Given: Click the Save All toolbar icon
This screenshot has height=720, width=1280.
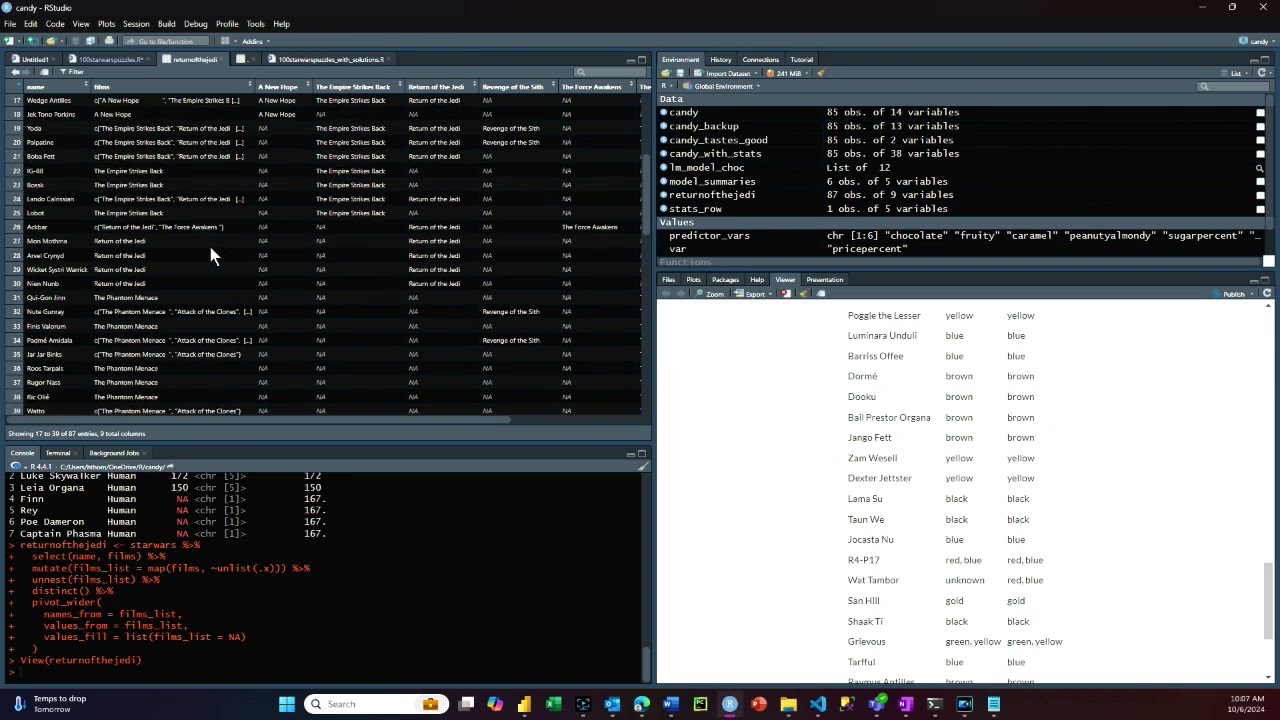Looking at the screenshot, I should (90, 41).
